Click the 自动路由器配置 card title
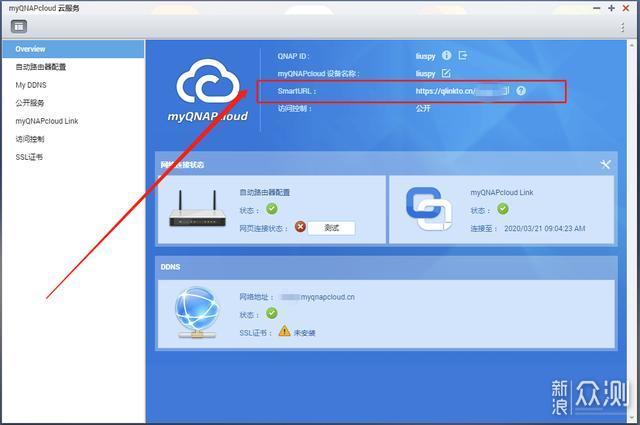Screen dimensions: 640x425 [x=264, y=192]
